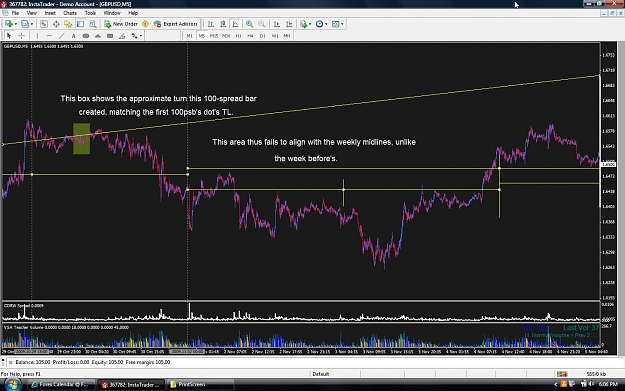Open the View menu
This screenshot has height=391, width=625.
pyautogui.click(x=31, y=13)
